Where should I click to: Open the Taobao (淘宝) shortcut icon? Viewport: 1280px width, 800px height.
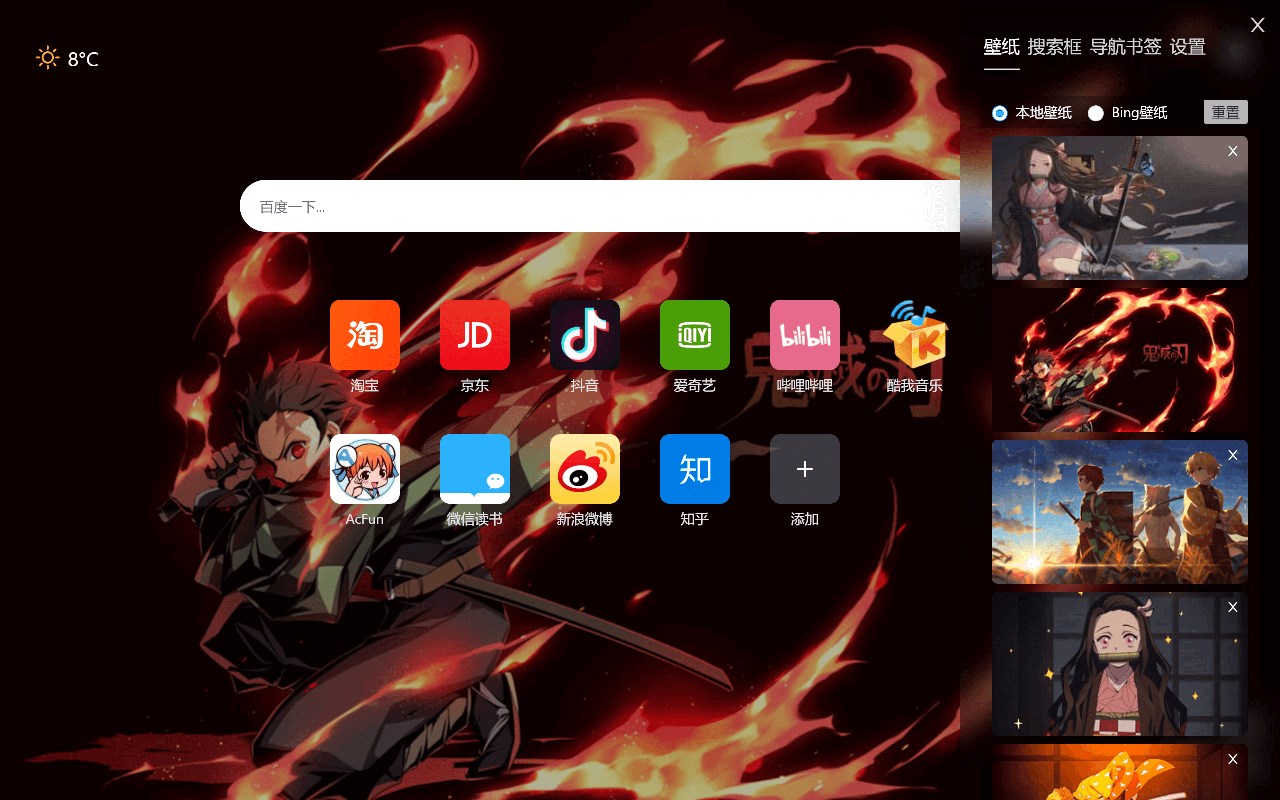(365, 335)
